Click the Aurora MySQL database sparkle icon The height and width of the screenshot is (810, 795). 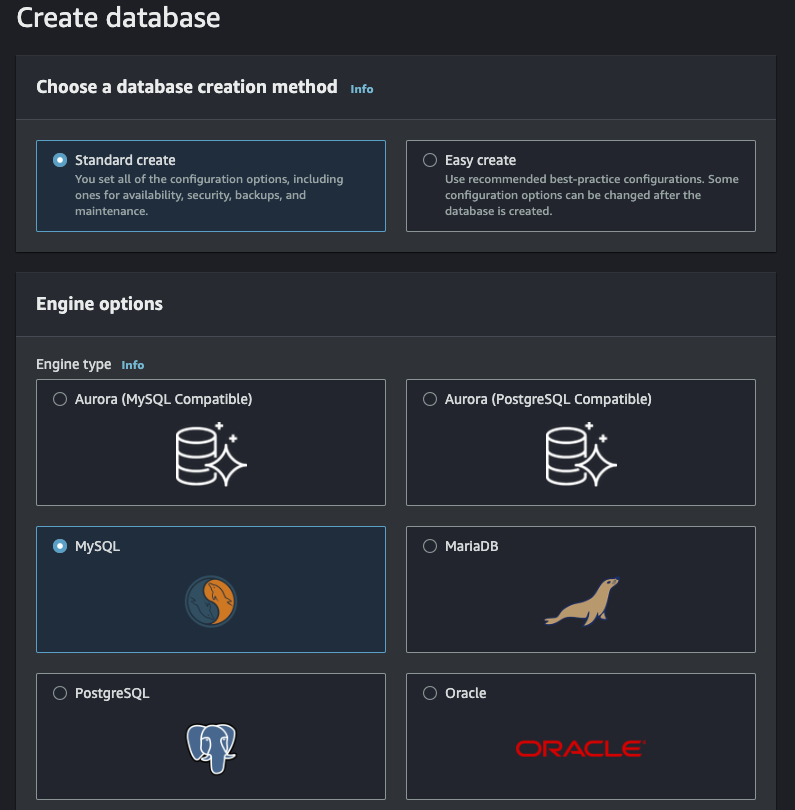coord(211,455)
